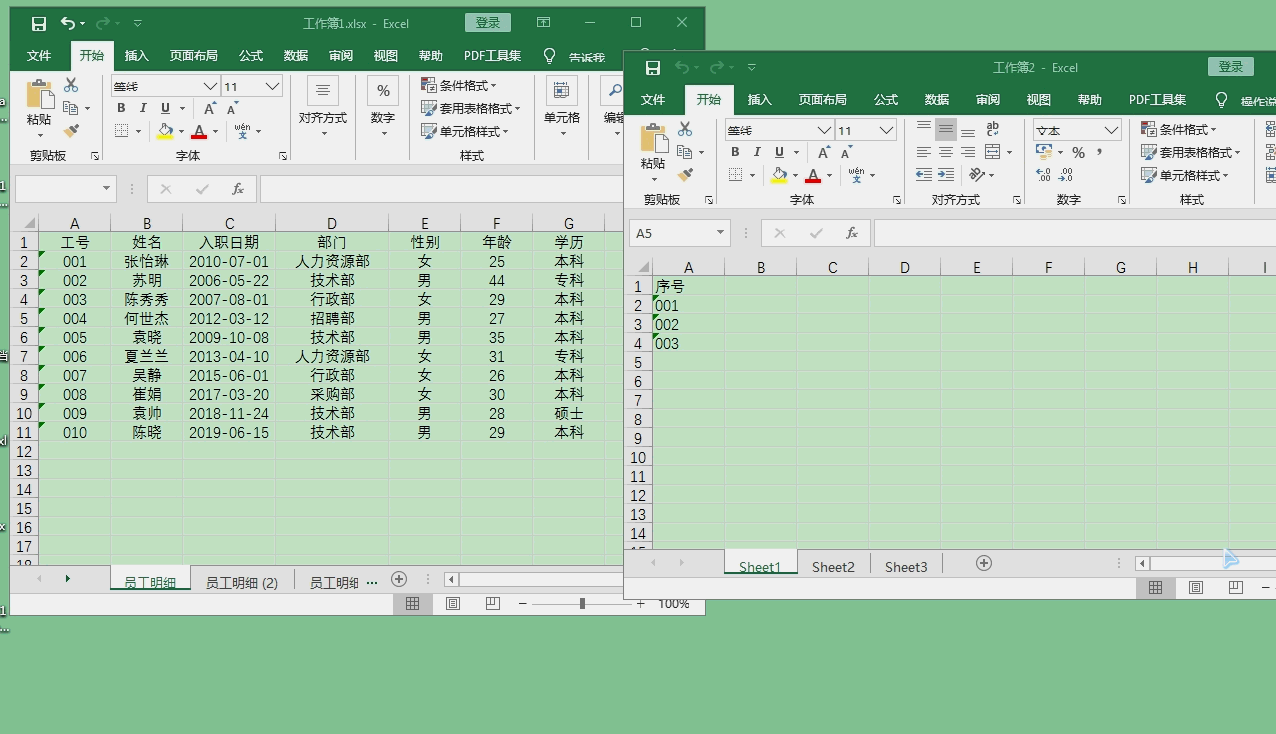This screenshot has height=734, width=1276.
Task: Open font size dropdown in 工作簿1
Action: tap(273, 86)
